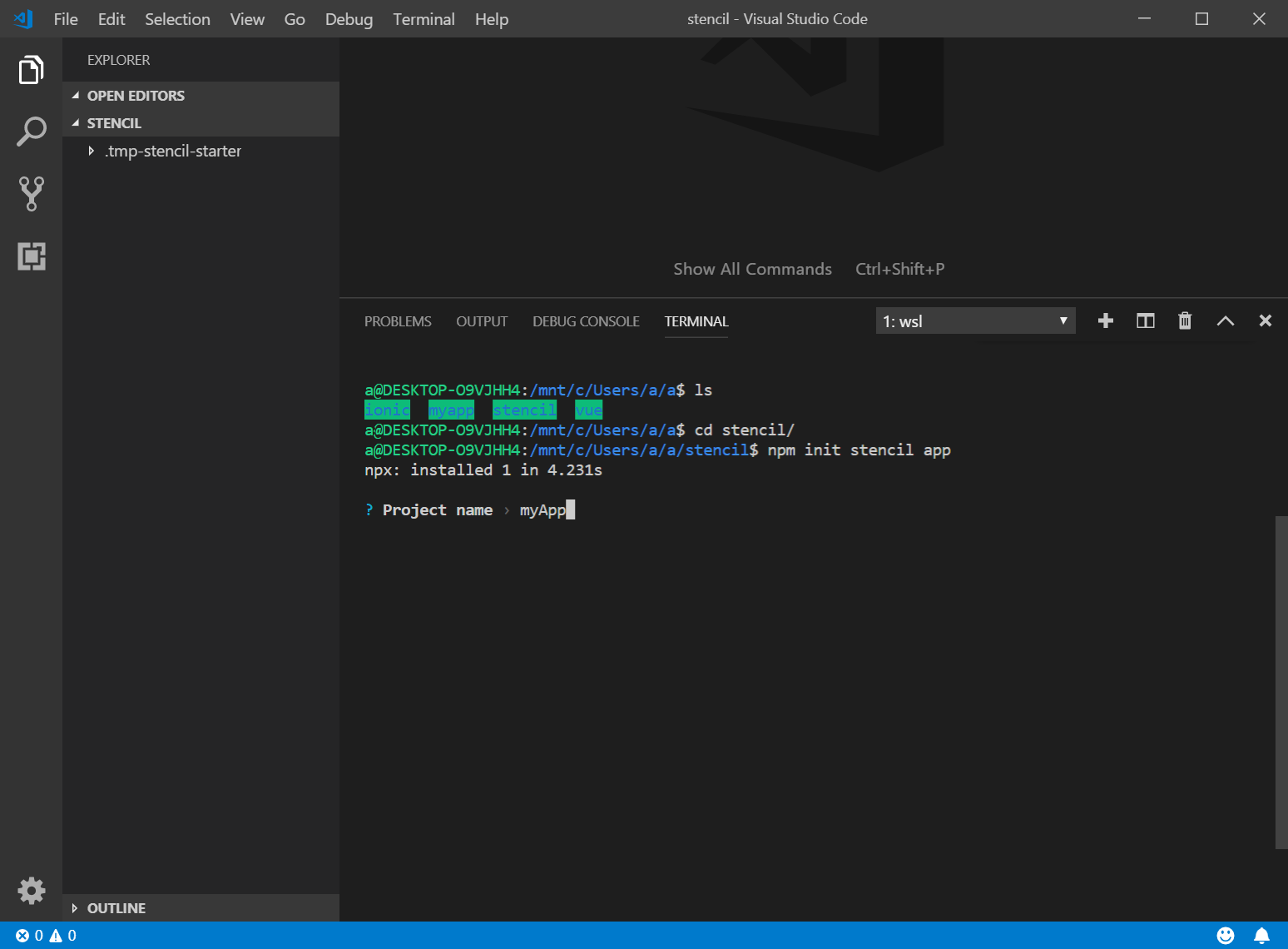
Task: Expand the OUTLINE section
Action: 116,908
